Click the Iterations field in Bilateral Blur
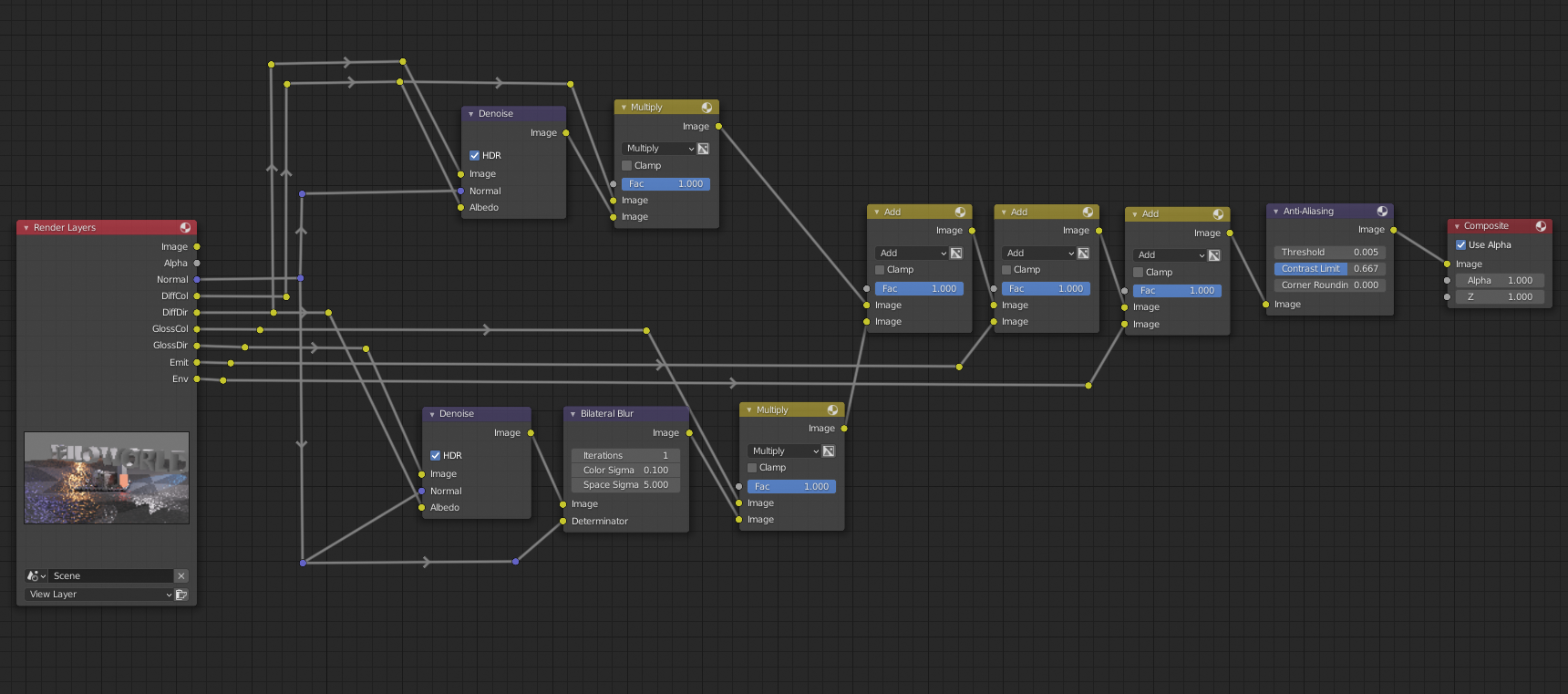1568x694 pixels. point(625,455)
